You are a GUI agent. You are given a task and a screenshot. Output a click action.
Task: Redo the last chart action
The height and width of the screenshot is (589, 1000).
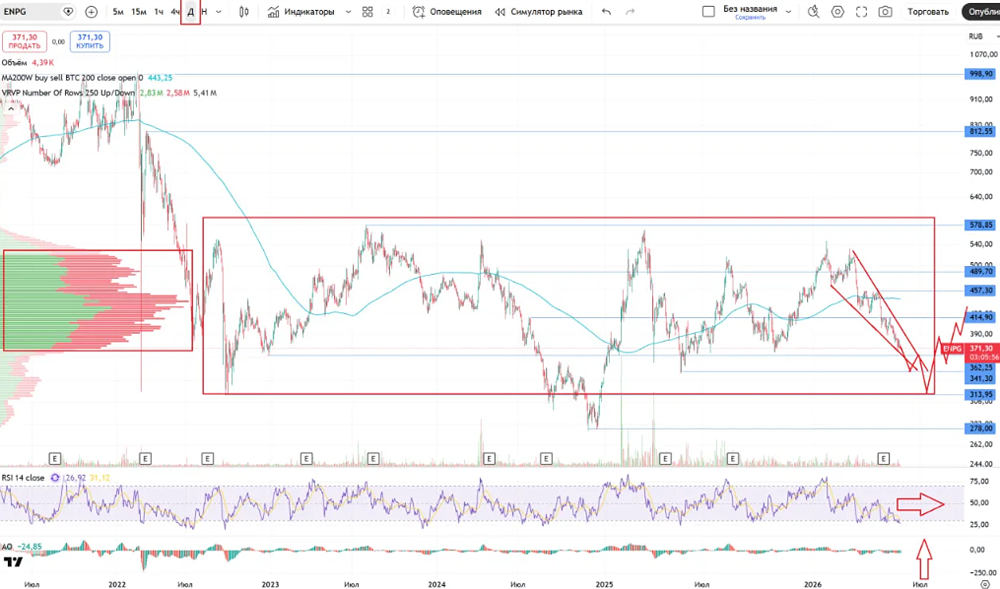(630, 11)
